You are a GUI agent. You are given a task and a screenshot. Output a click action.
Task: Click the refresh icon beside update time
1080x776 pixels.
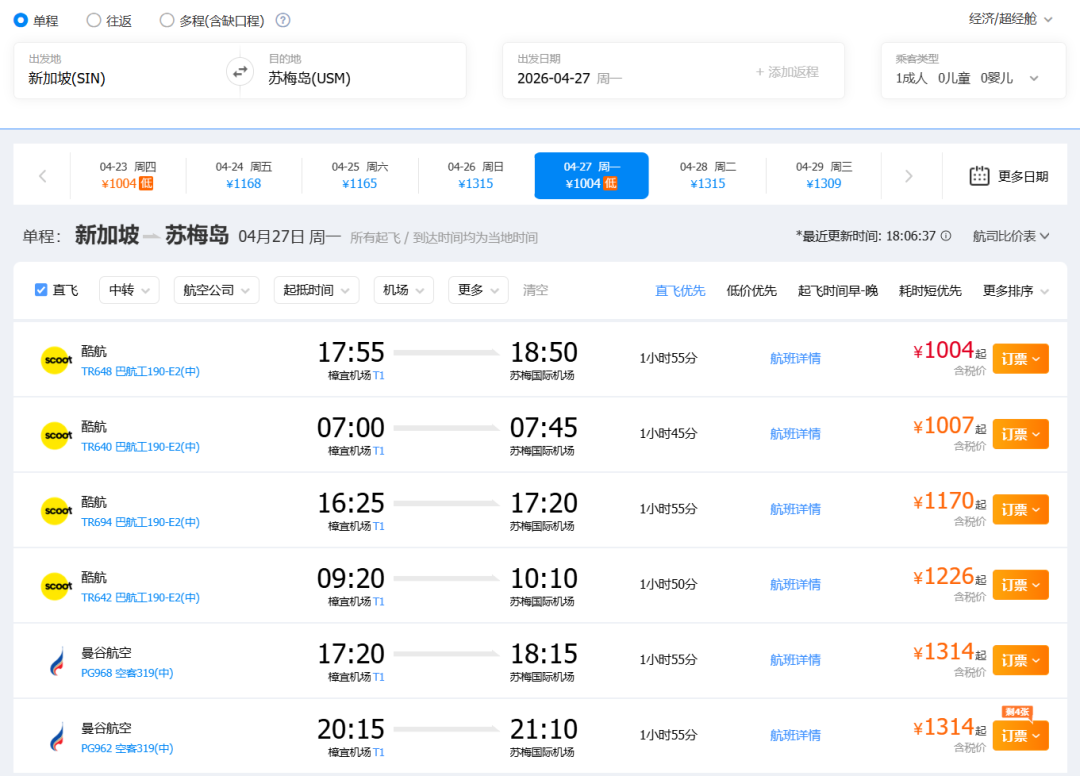[947, 236]
